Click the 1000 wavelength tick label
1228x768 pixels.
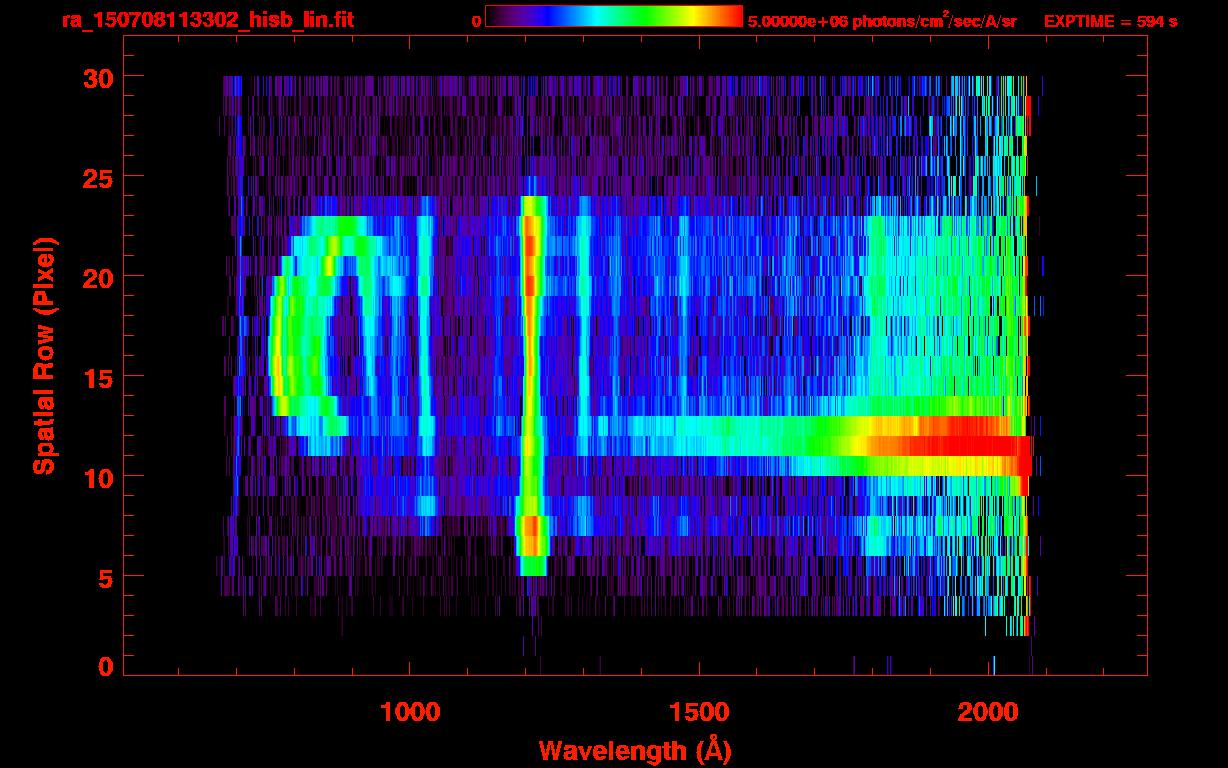click(x=410, y=711)
